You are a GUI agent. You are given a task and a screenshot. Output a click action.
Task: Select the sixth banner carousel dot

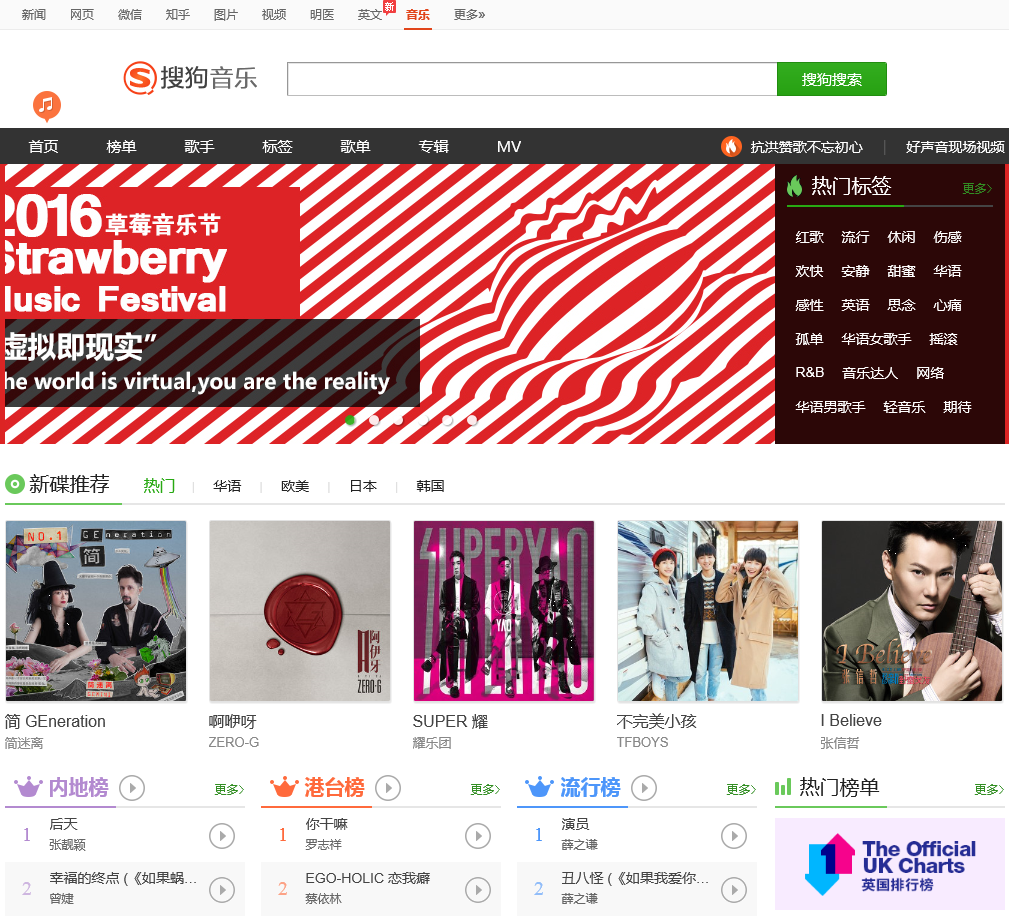472,420
